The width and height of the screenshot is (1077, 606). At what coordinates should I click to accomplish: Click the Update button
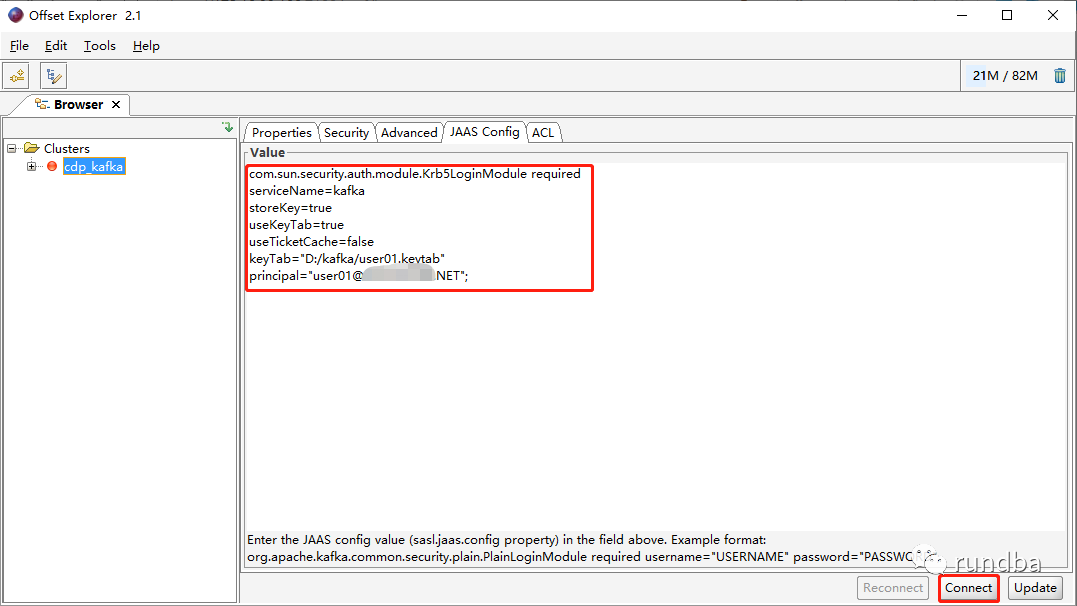(x=1035, y=588)
